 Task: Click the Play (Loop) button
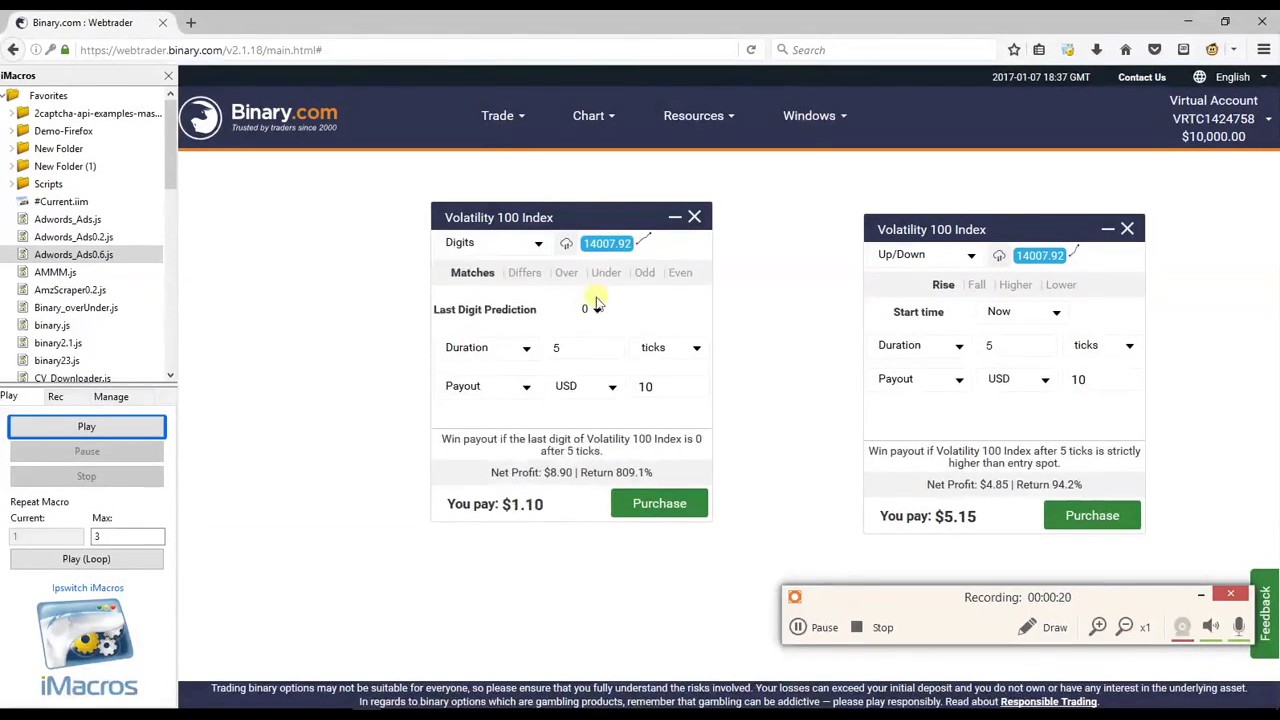pos(87,560)
